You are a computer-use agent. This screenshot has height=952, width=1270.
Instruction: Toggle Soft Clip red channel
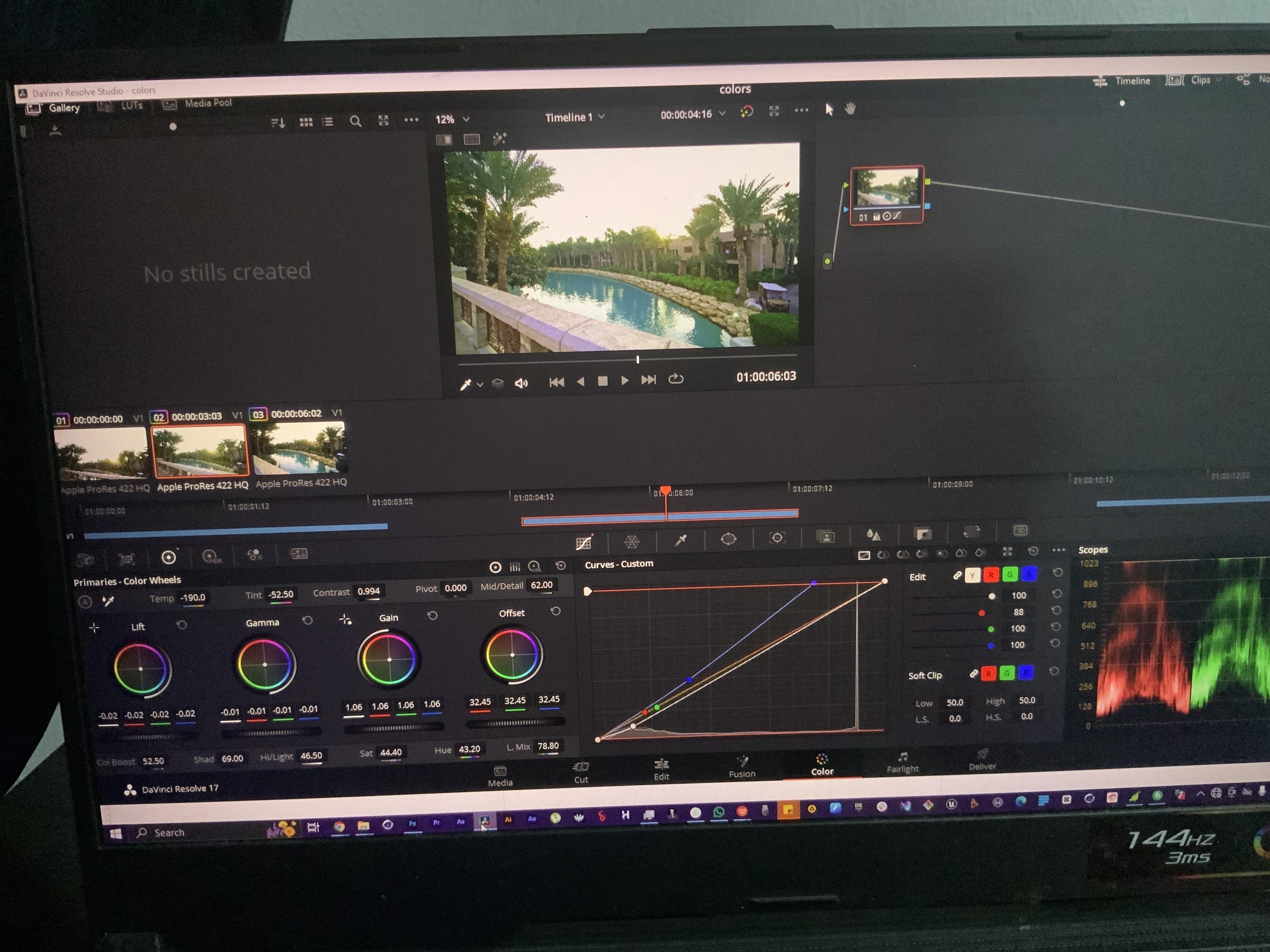[988, 674]
